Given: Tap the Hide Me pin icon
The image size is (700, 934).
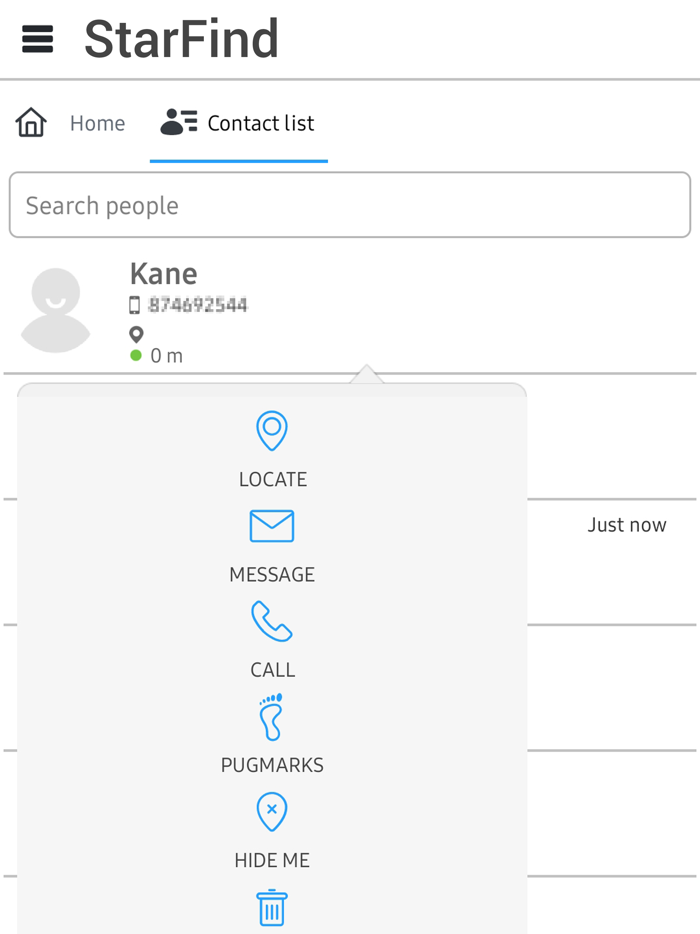Looking at the screenshot, I should click(272, 811).
